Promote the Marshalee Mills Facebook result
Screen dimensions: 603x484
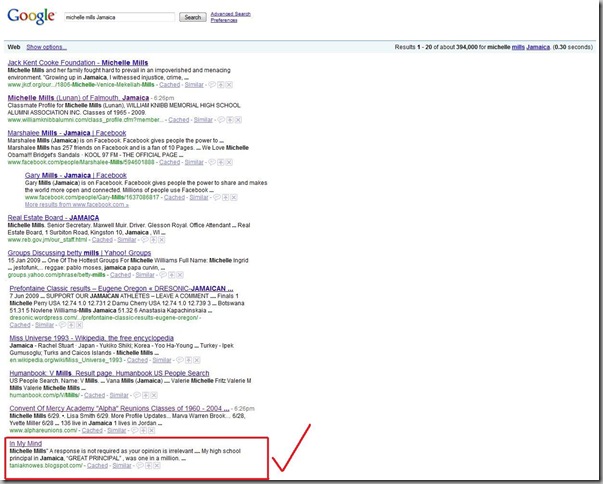tap(221, 162)
